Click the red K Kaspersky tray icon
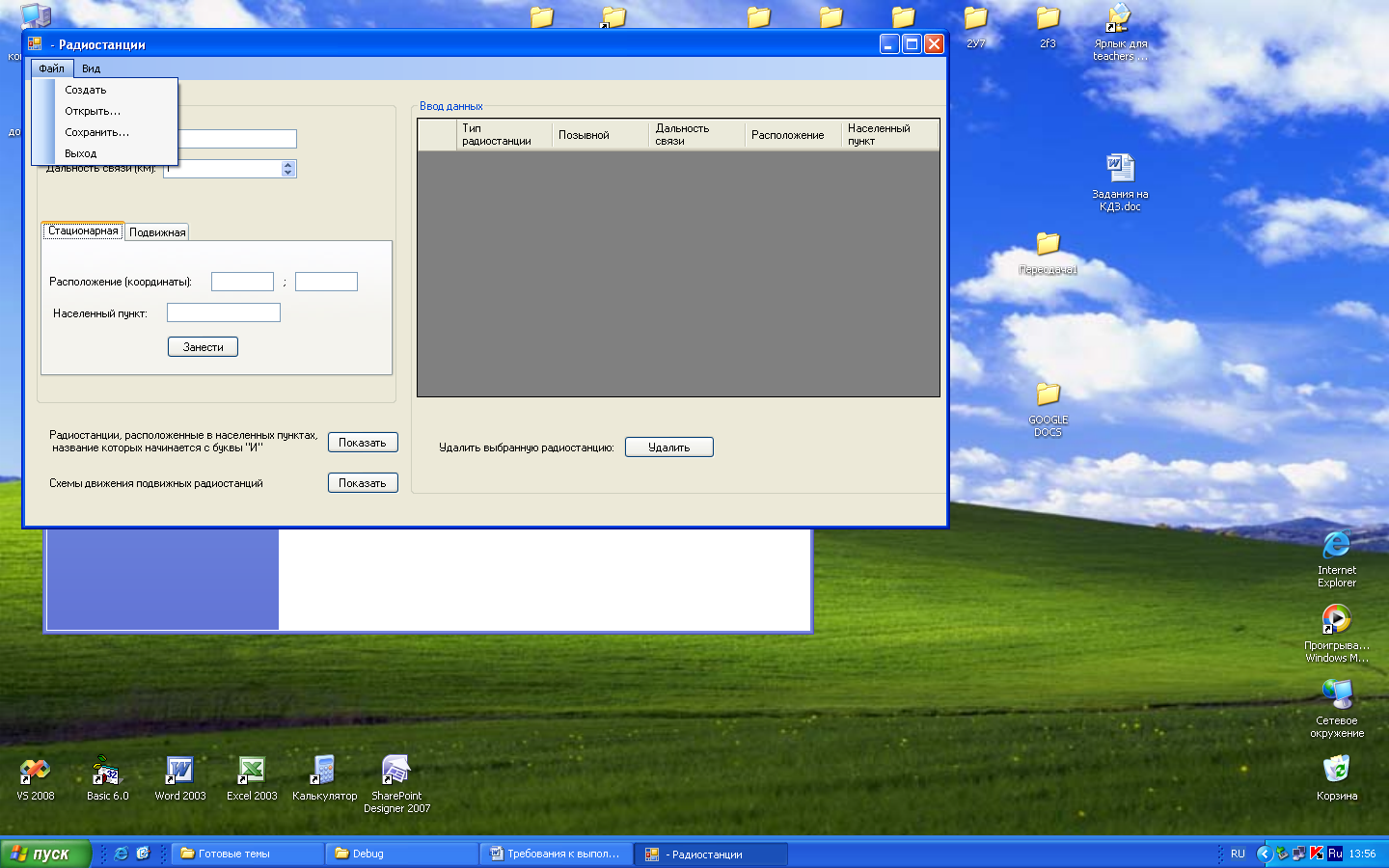The width and height of the screenshot is (1389, 868). click(1317, 854)
